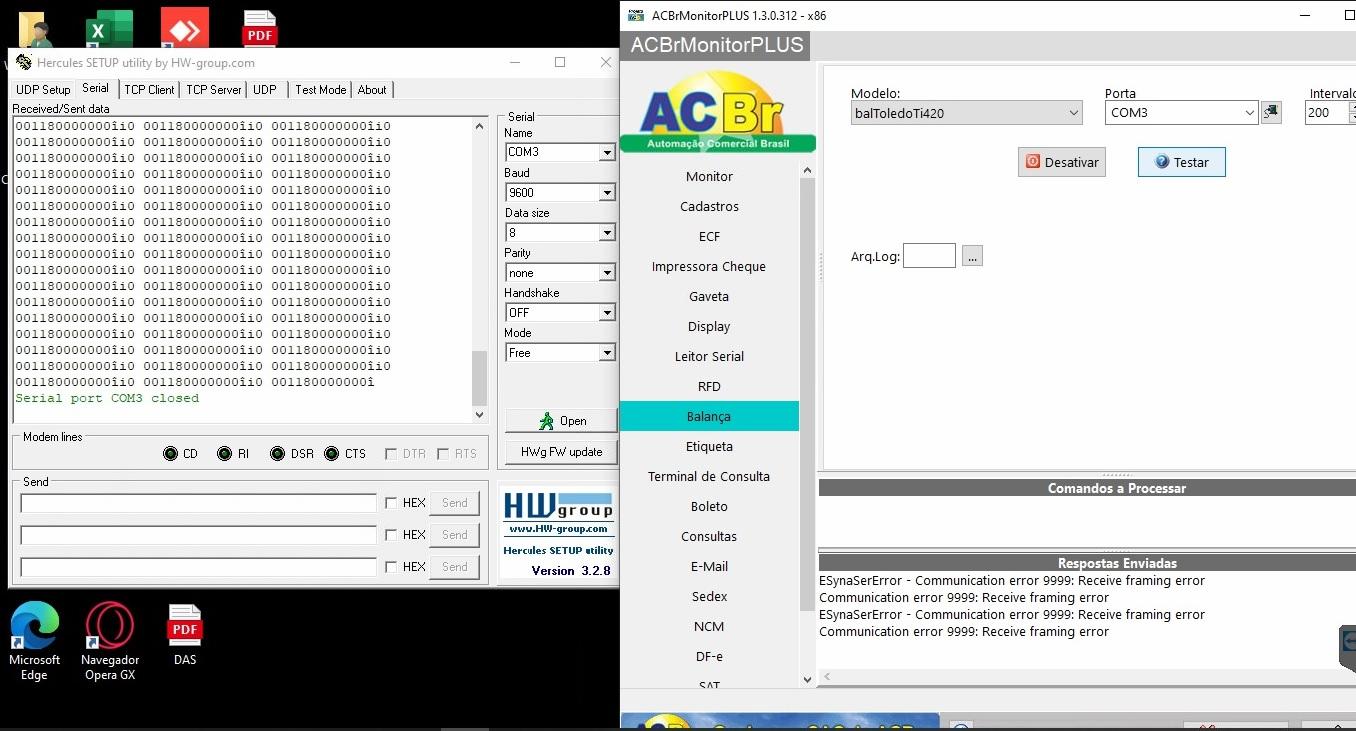Click the Desativar button
This screenshot has height=731, width=1356.
point(1062,162)
